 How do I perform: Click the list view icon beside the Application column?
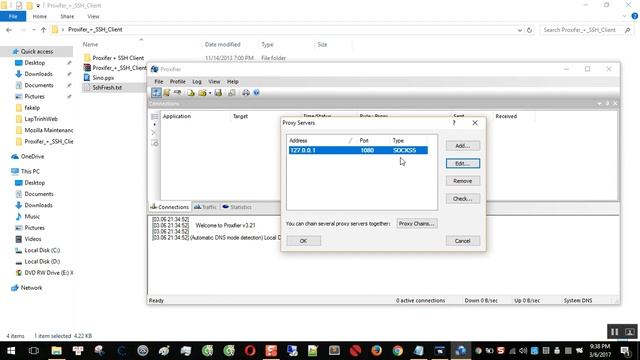(155, 117)
